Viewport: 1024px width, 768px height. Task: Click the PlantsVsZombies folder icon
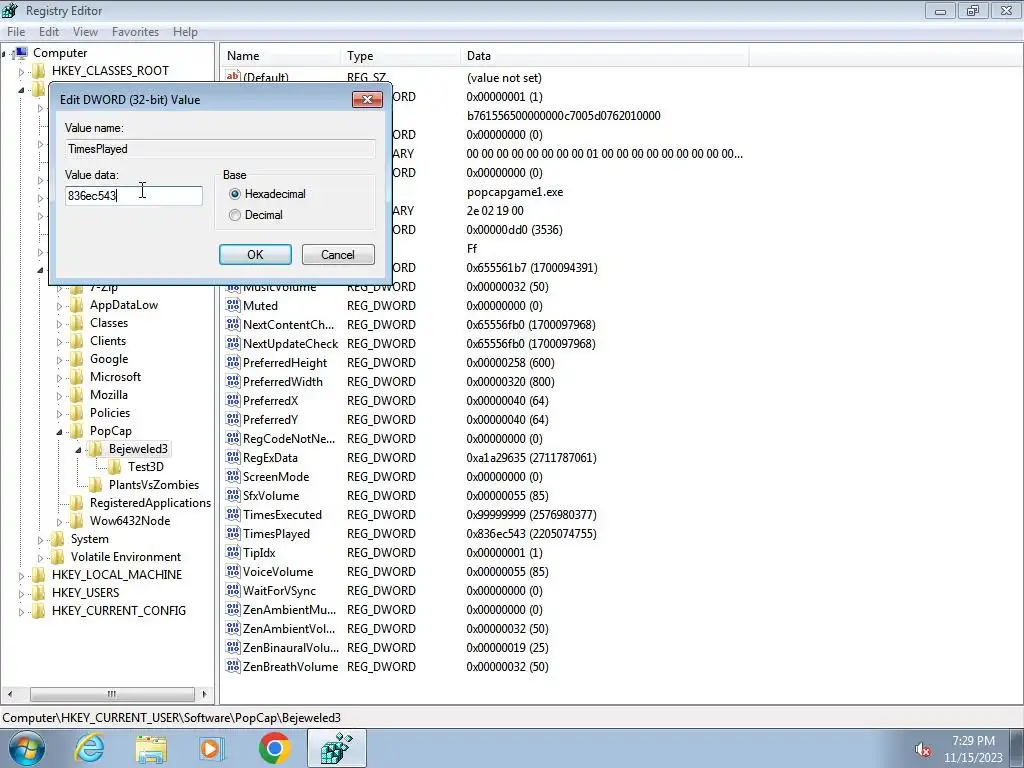(x=96, y=485)
